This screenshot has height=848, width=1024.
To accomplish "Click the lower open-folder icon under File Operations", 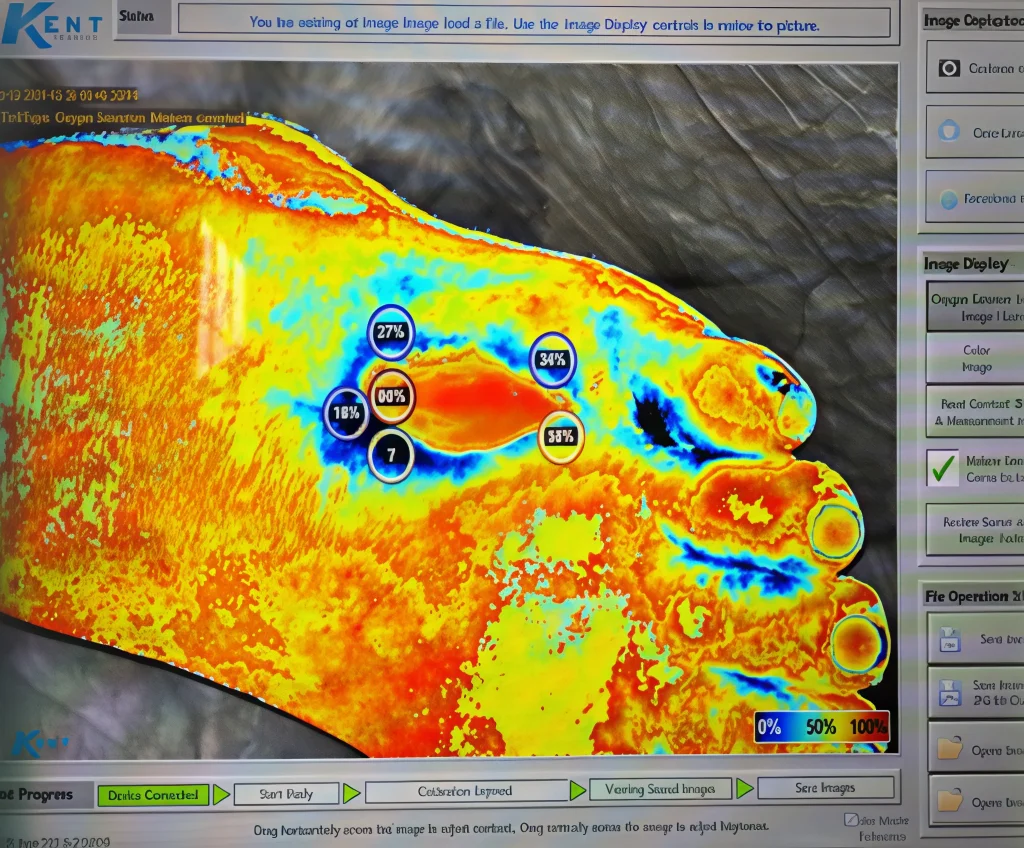I will pyautogui.click(x=949, y=800).
